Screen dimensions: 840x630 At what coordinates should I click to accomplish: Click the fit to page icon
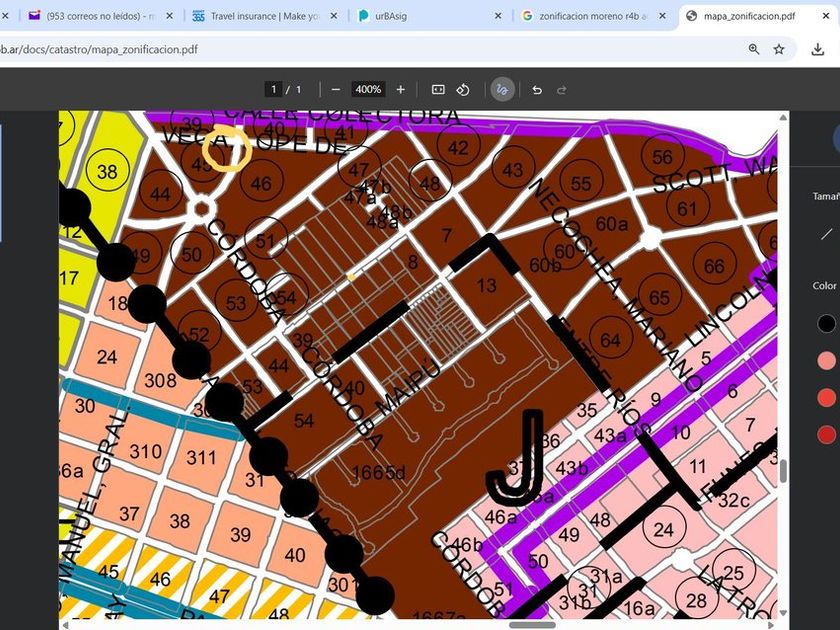pyautogui.click(x=438, y=89)
